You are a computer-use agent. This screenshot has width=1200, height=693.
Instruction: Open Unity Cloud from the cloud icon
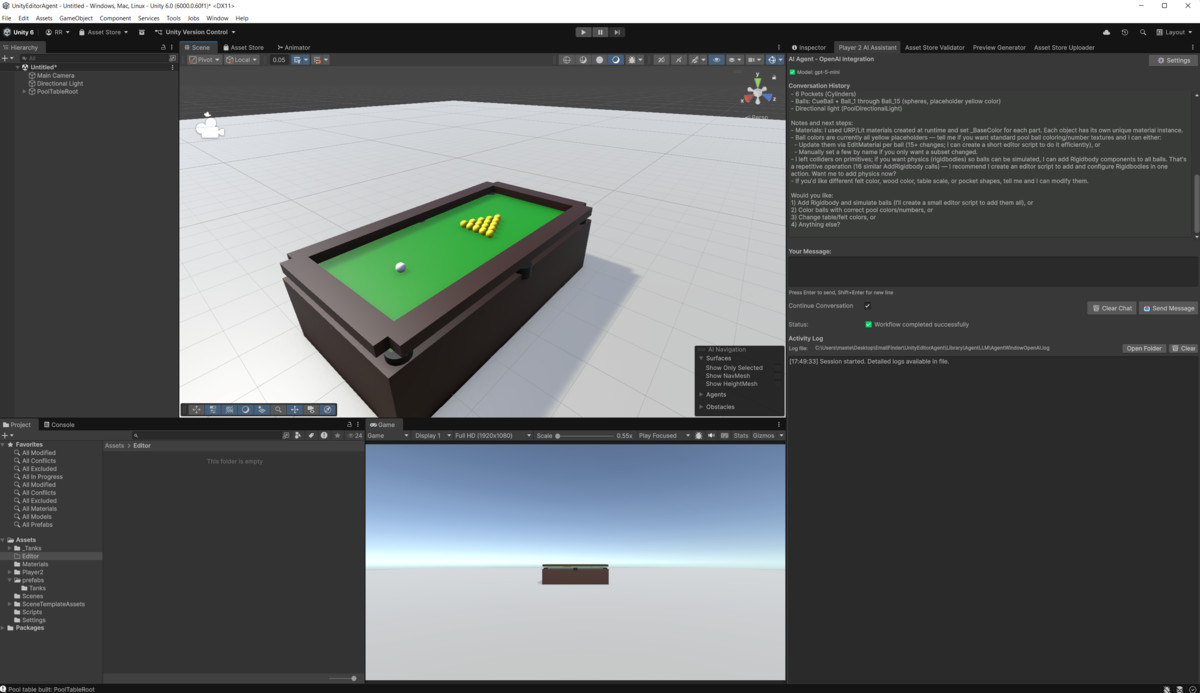(1106, 32)
